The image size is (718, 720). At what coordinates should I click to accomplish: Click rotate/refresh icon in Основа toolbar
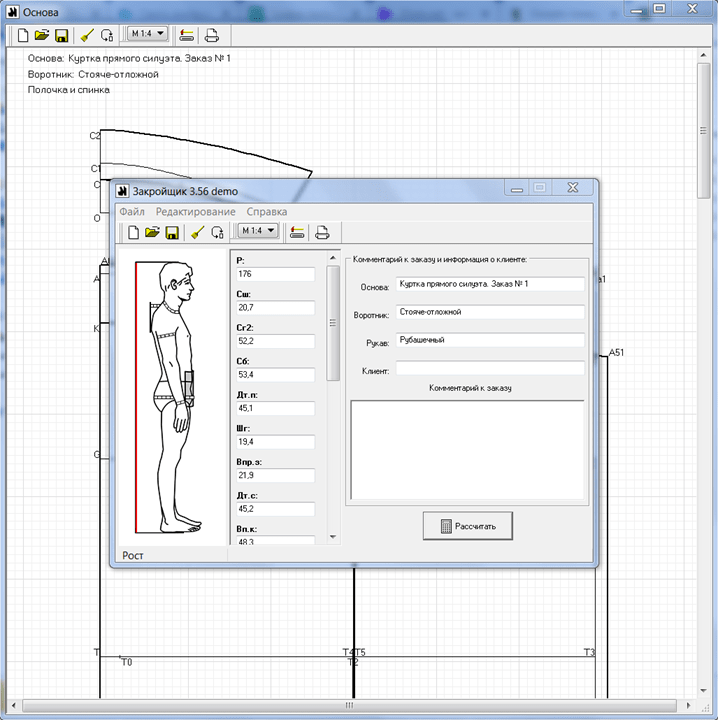pos(107,35)
